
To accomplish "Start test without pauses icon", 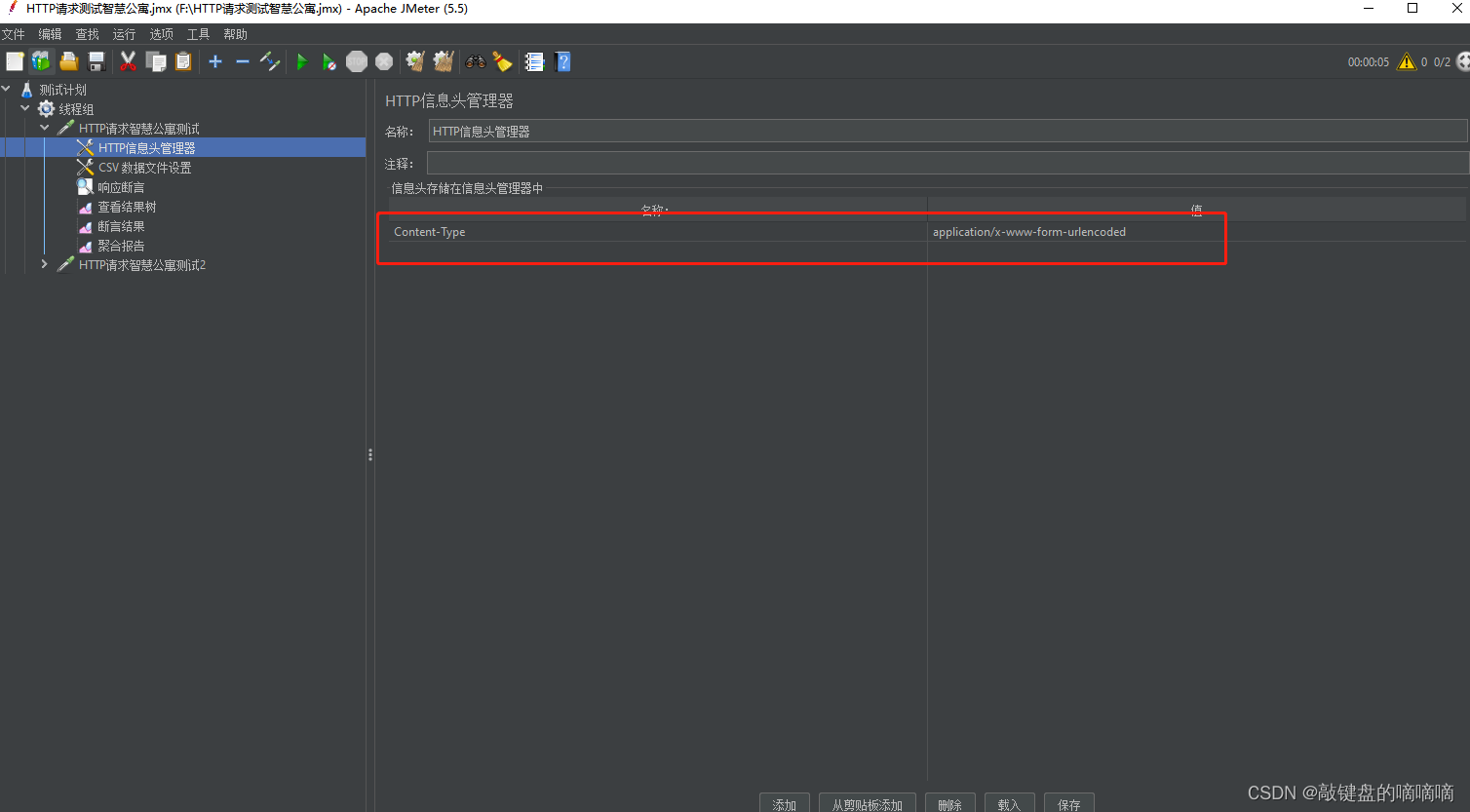I will click(329, 61).
